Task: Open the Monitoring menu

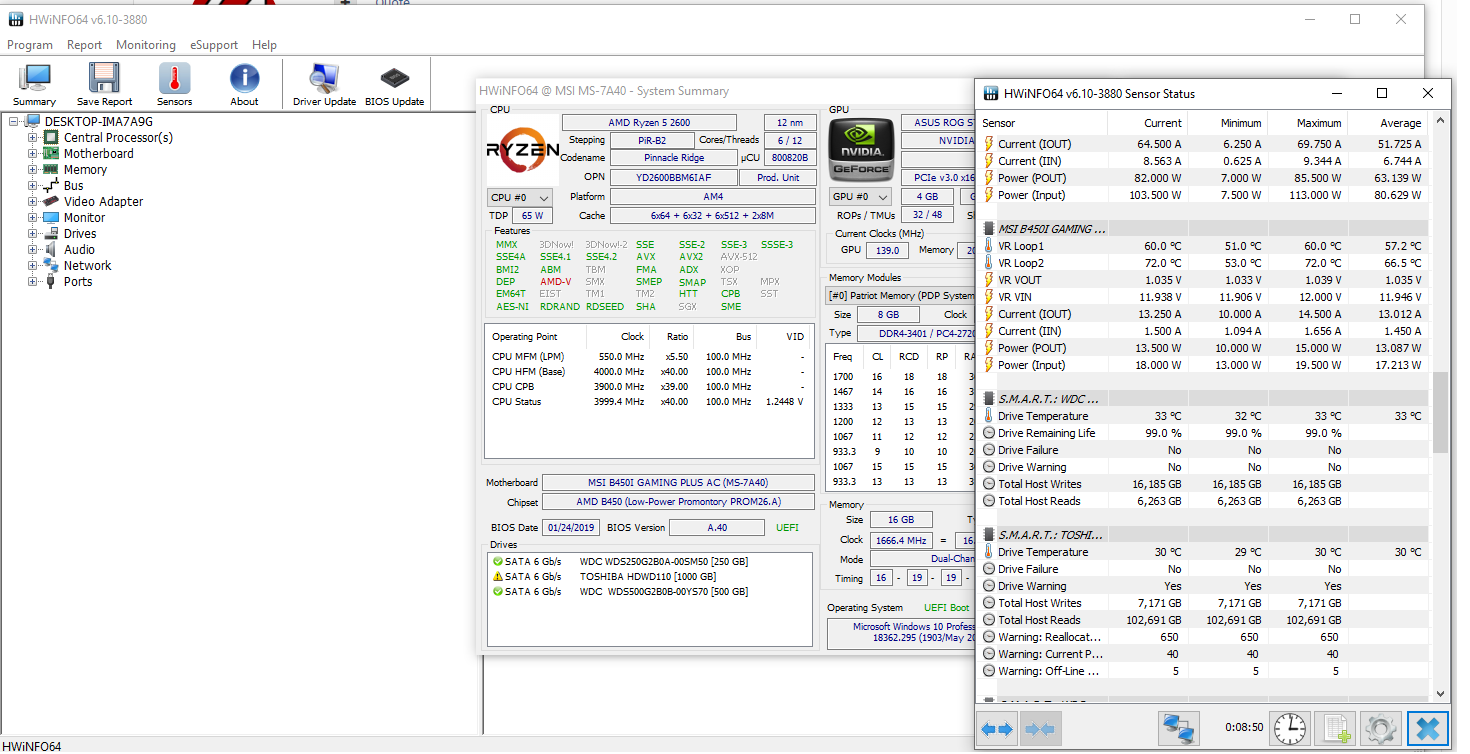Action: coord(146,45)
